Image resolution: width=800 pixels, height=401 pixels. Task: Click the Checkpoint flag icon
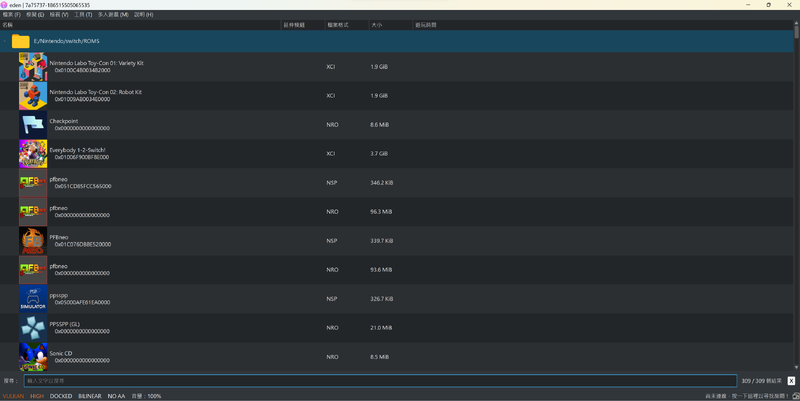tap(33, 125)
